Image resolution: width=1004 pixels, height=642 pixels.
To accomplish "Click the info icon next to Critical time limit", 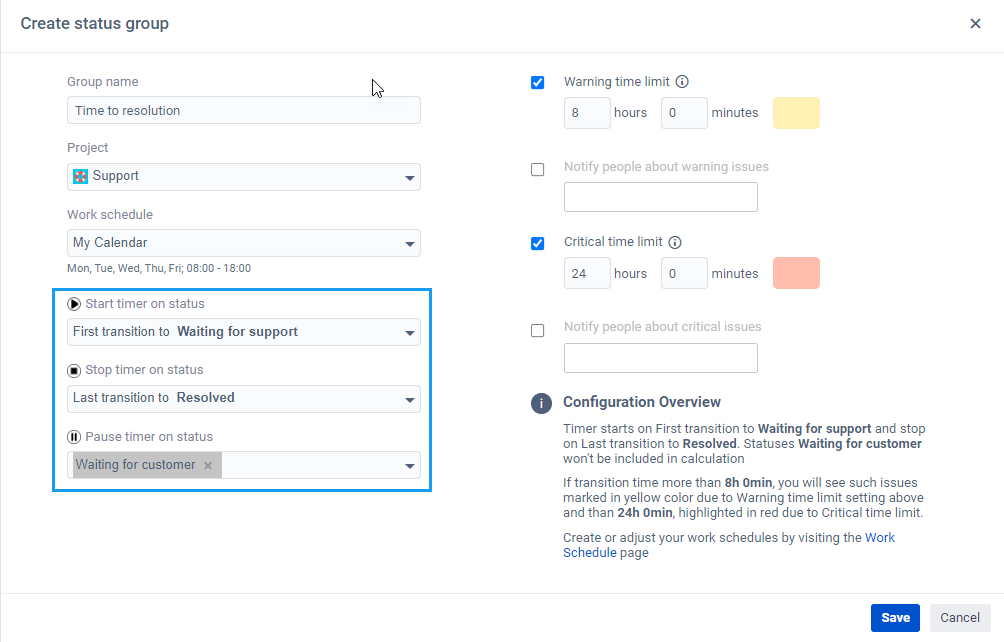I will 675,243.
